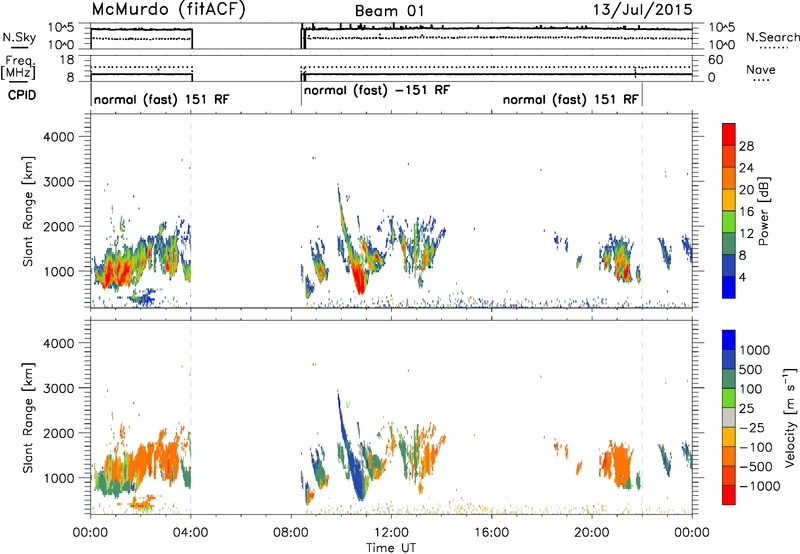This screenshot has width=800, height=554.
Task: Click the dashed vertical marker at 04:00 in power panel
Action: click(191, 210)
